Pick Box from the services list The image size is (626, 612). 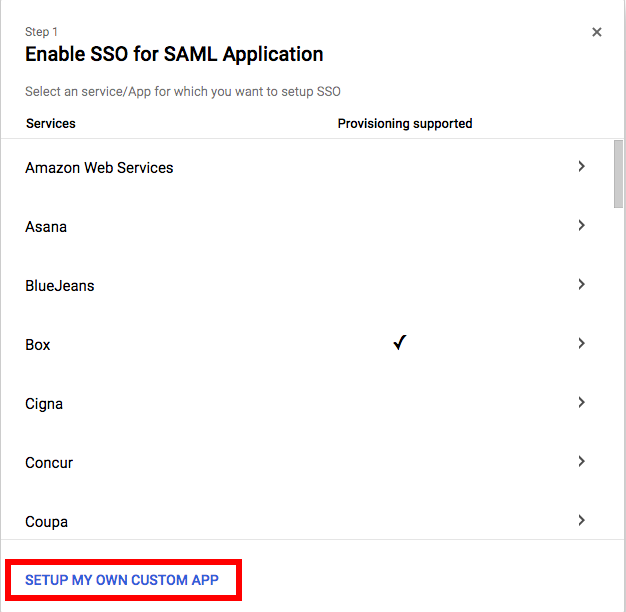[38, 345]
